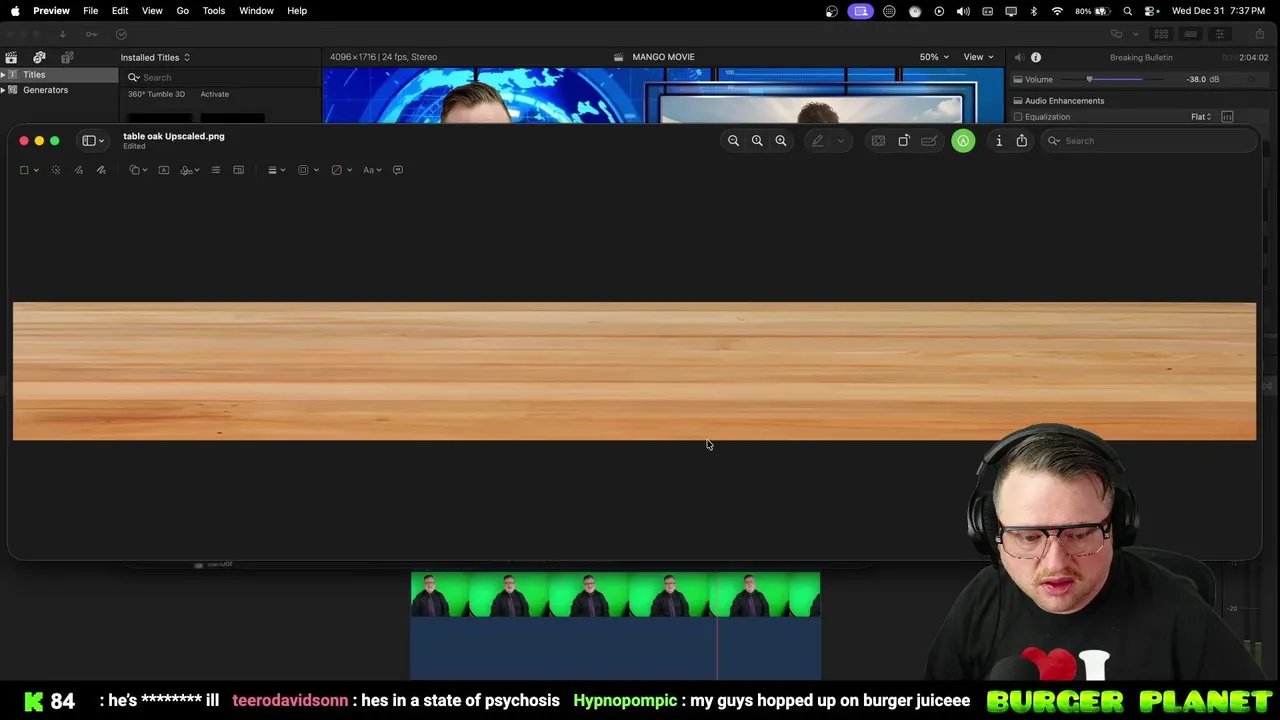Choose the Draw tool
Viewport: 1280px width, 720px height.
tap(101, 170)
